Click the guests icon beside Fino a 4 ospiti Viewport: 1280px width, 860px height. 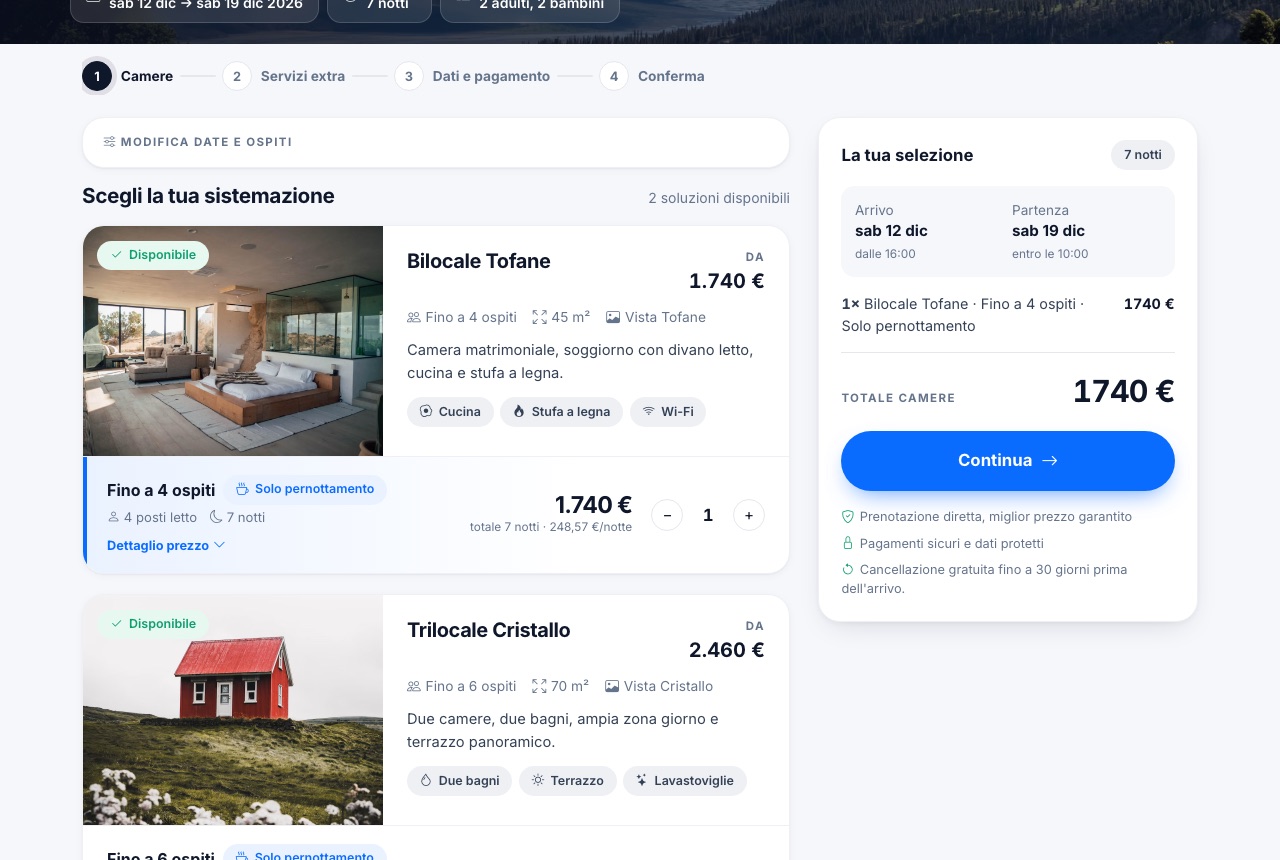tap(414, 317)
